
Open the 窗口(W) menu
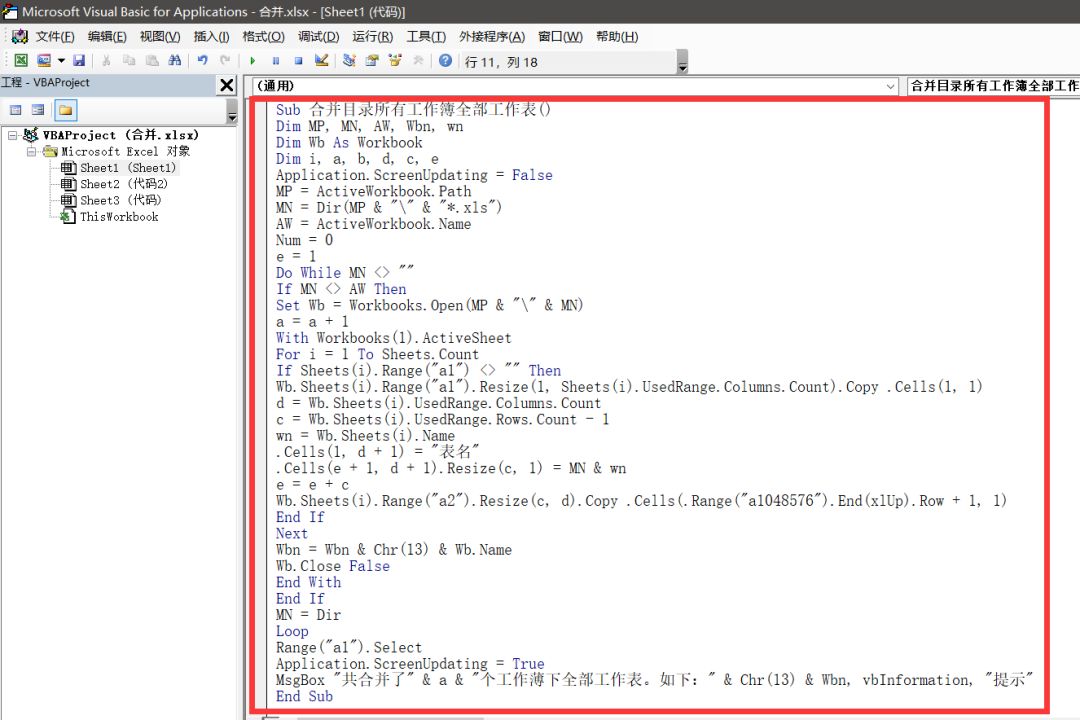(x=560, y=37)
